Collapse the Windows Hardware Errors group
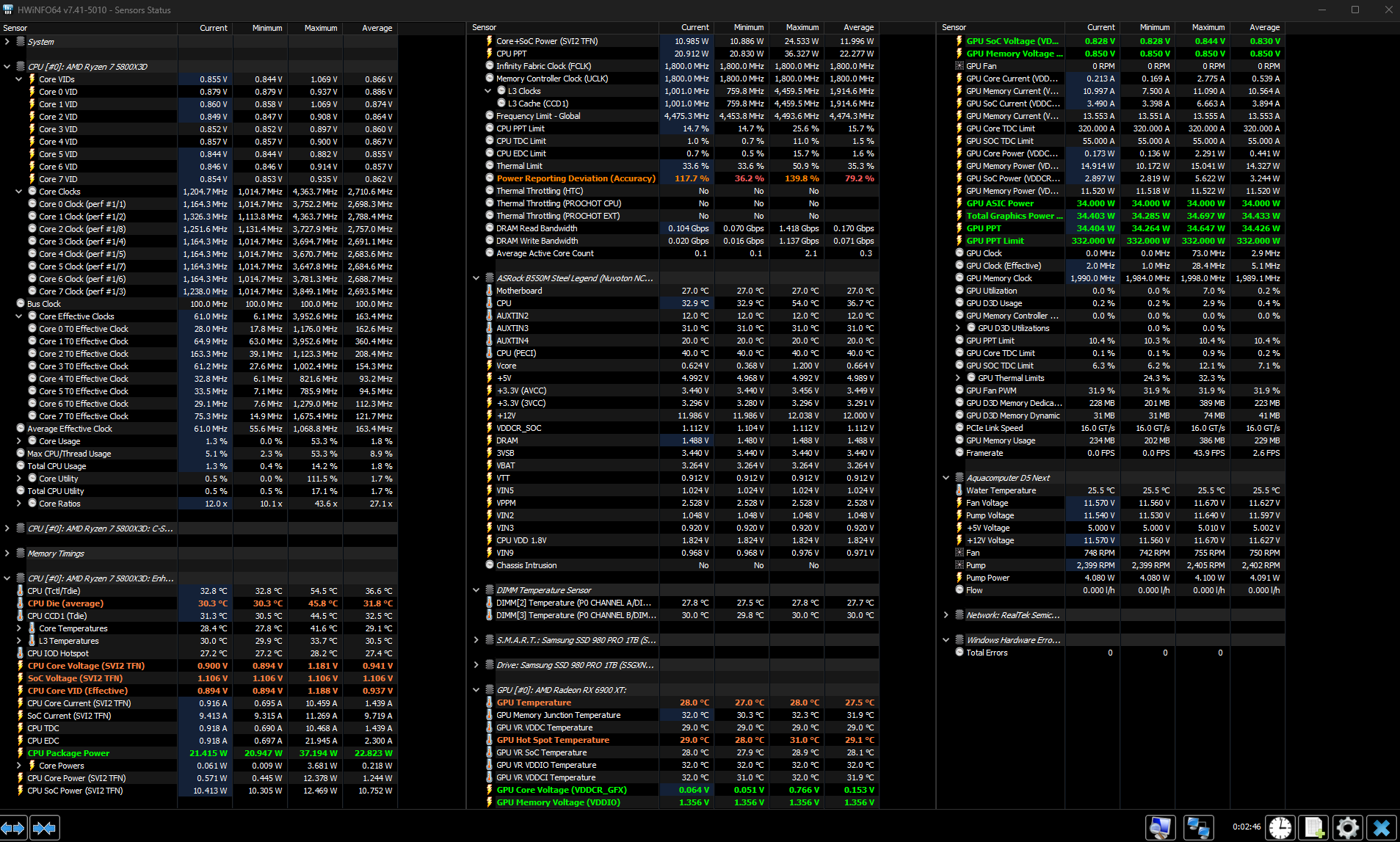1400x842 pixels. [x=946, y=640]
